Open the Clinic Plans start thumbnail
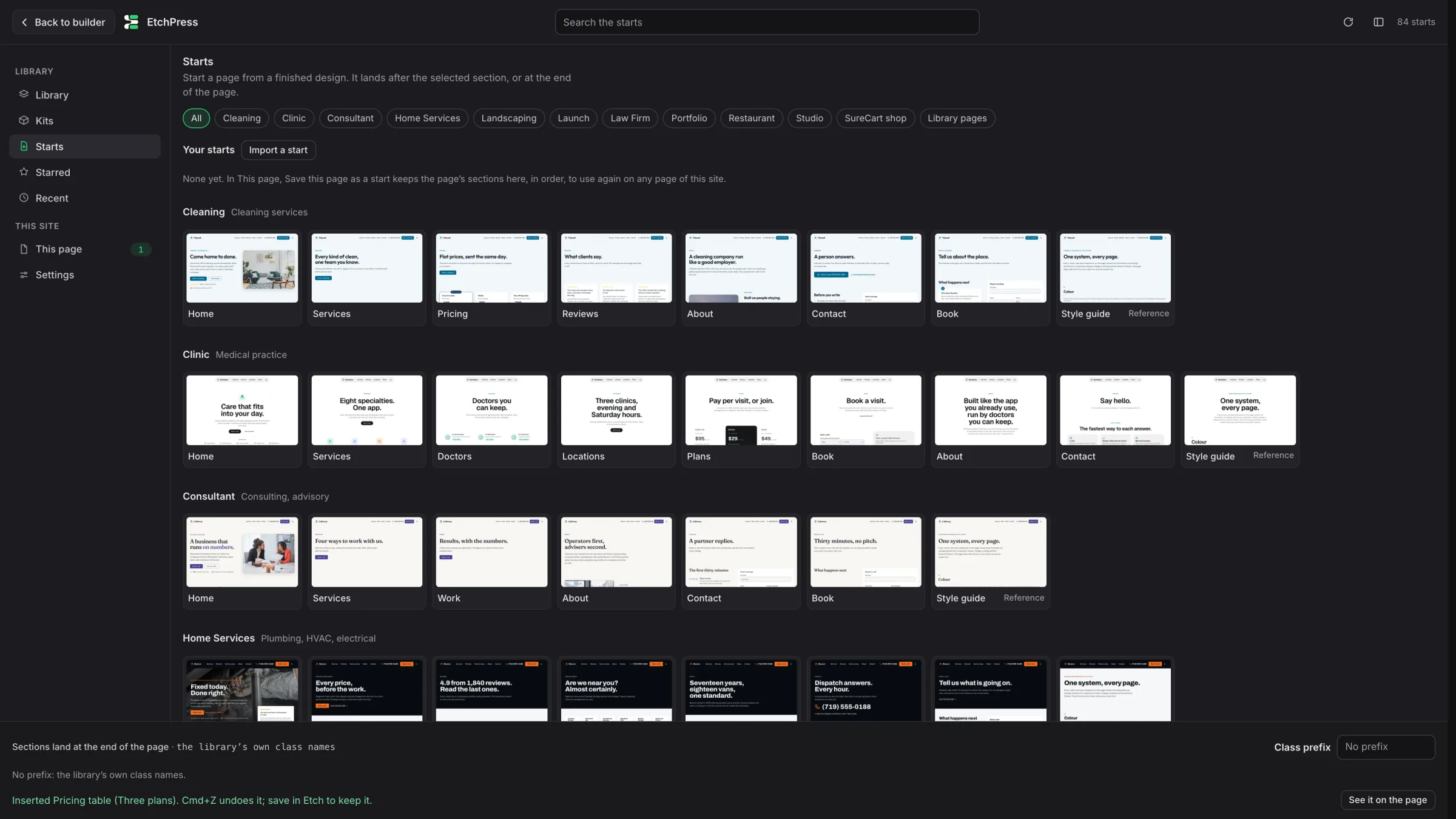The width and height of the screenshot is (1456, 819). 741,410
